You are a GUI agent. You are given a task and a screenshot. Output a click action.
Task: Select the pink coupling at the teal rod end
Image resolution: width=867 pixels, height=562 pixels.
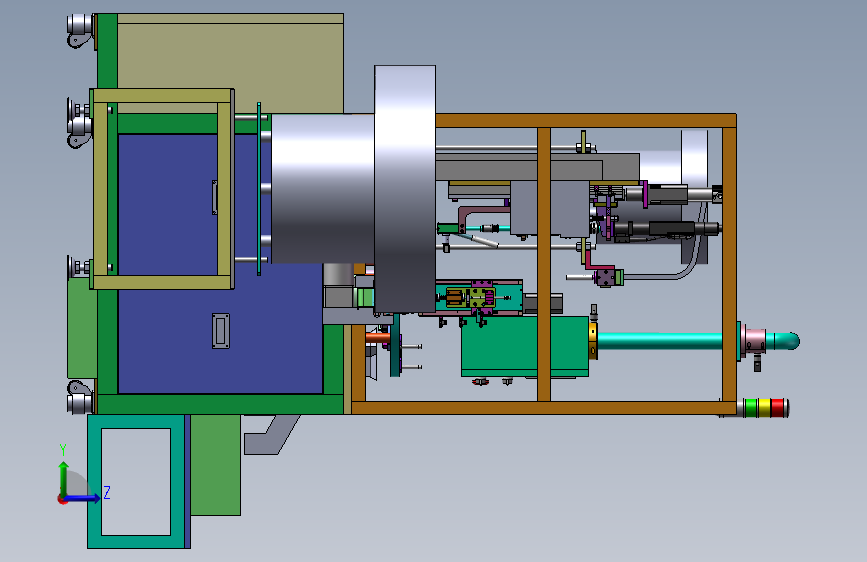[755, 341]
